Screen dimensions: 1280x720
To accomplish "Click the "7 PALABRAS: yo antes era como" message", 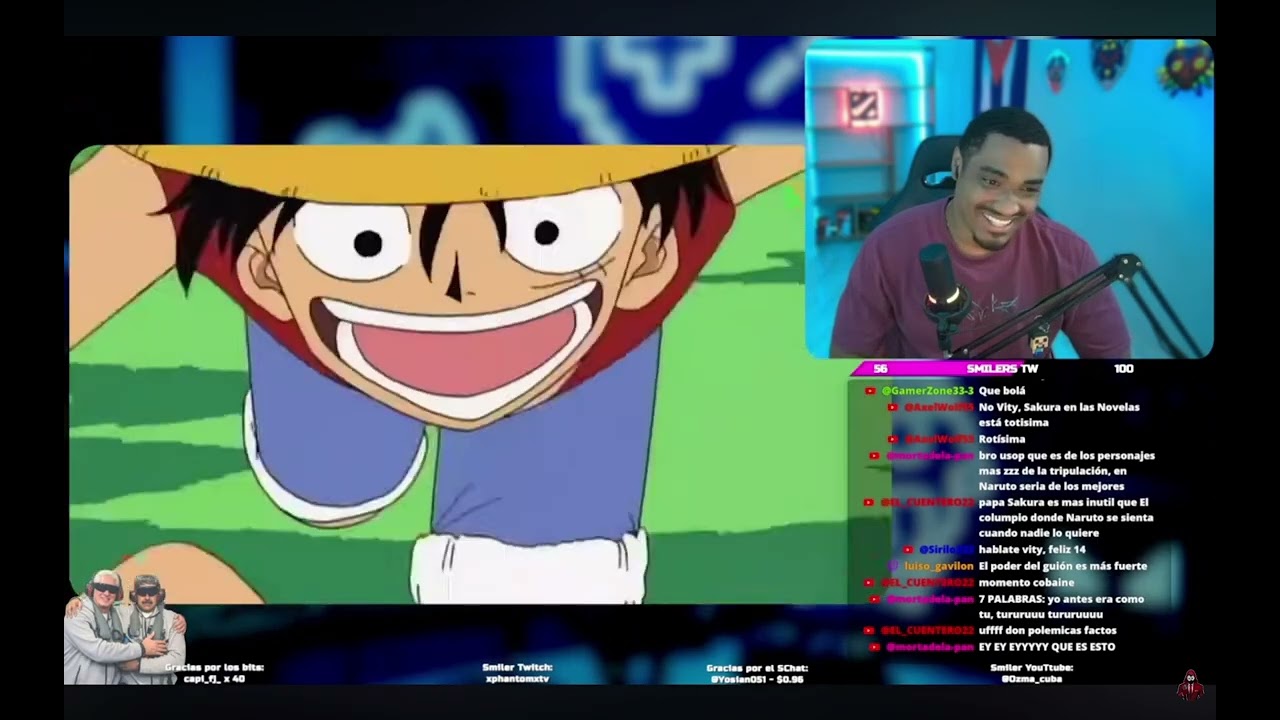I will (1061, 607).
